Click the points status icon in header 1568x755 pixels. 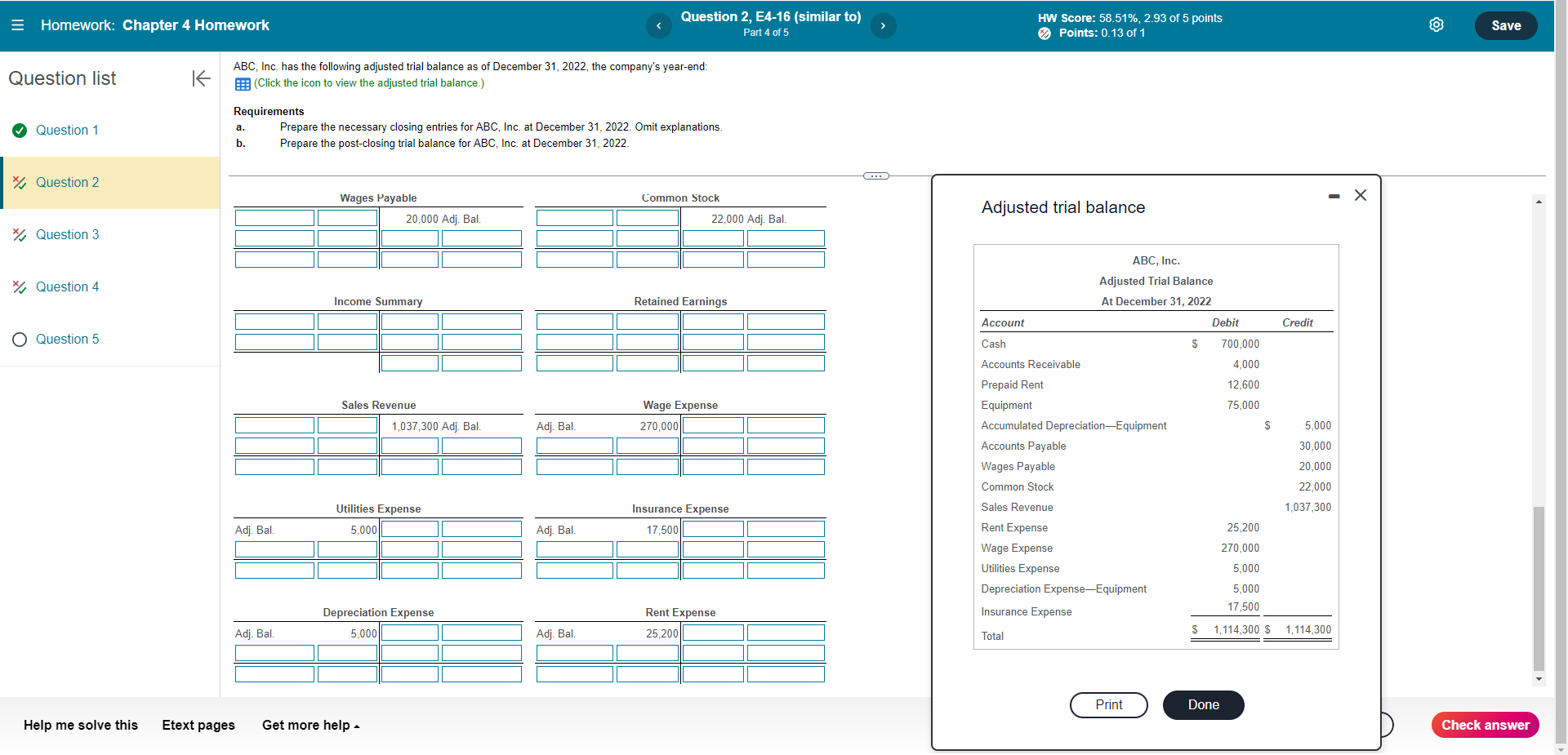[x=1045, y=33]
